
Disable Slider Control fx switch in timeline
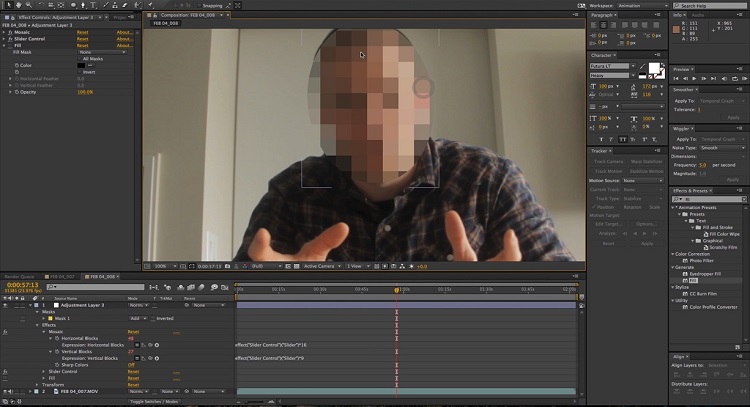5,372
